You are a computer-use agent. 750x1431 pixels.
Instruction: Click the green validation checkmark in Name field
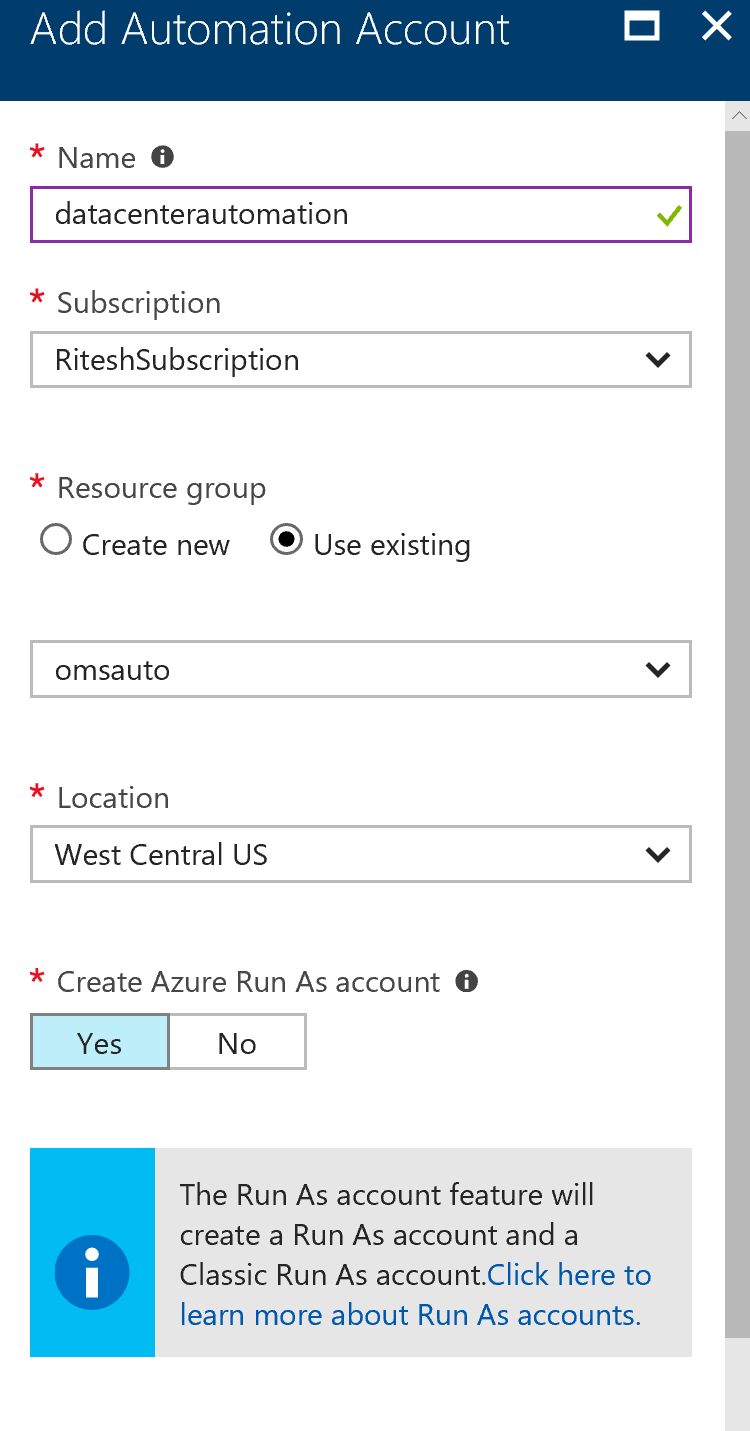click(x=669, y=215)
